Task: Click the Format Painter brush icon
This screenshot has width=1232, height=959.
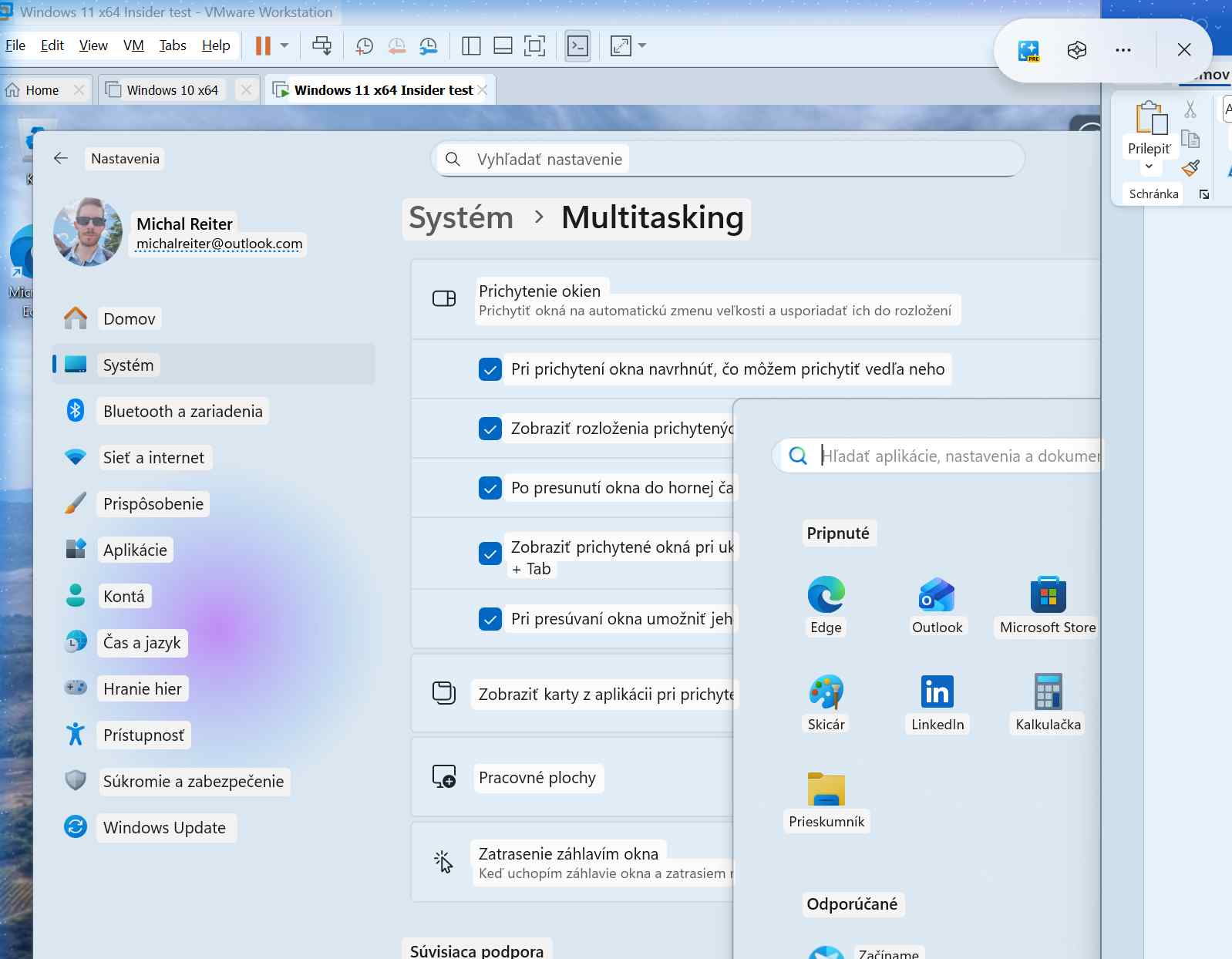Action: pyautogui.click(x=1190, y=168)
